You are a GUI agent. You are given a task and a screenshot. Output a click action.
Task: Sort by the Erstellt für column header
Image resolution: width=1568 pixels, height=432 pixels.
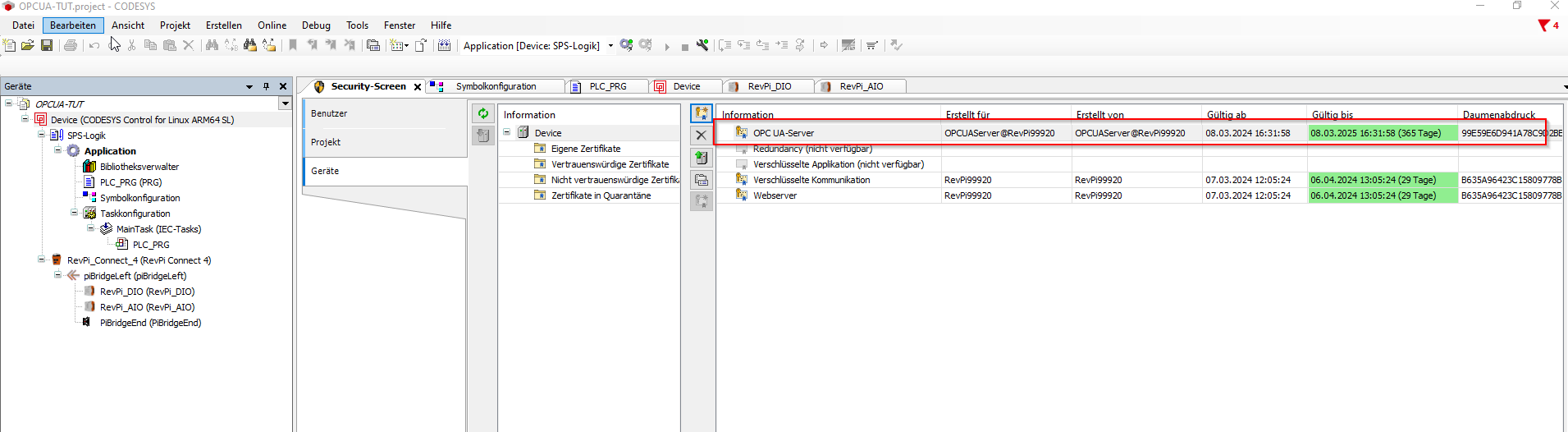(x=1006, y=115)
